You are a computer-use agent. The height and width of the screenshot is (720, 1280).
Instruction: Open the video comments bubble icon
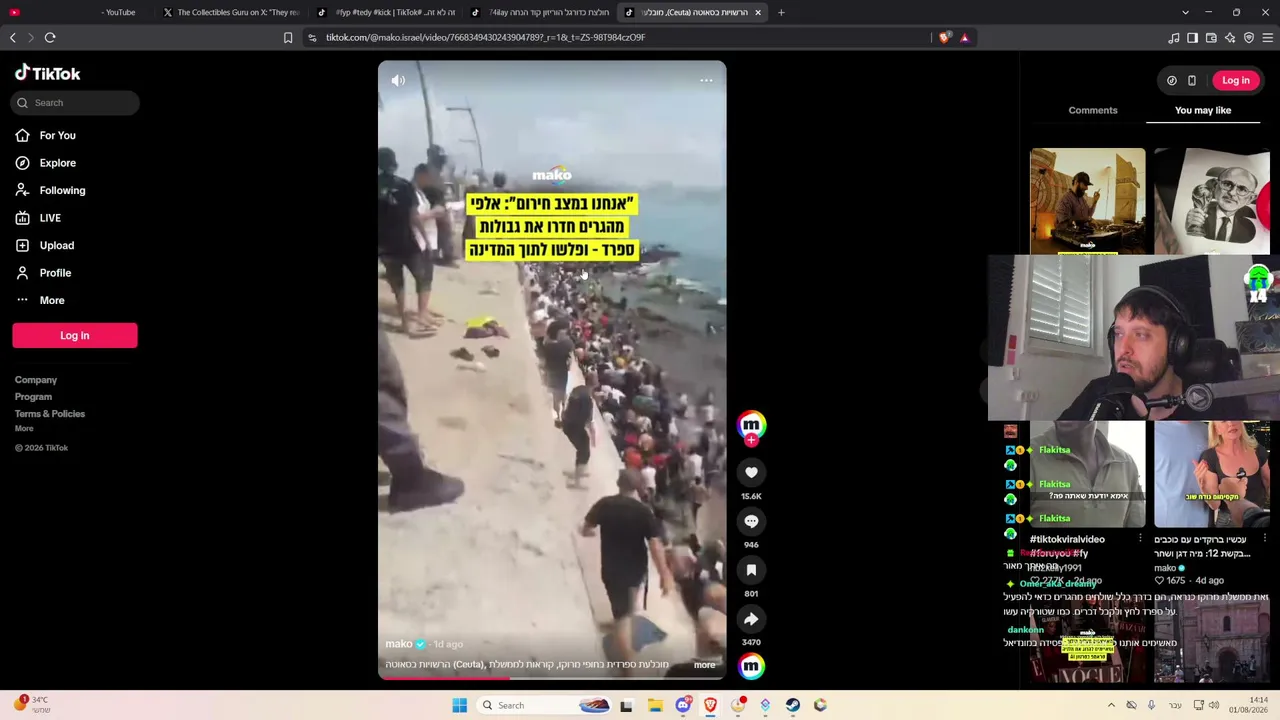tap(751, 521)
